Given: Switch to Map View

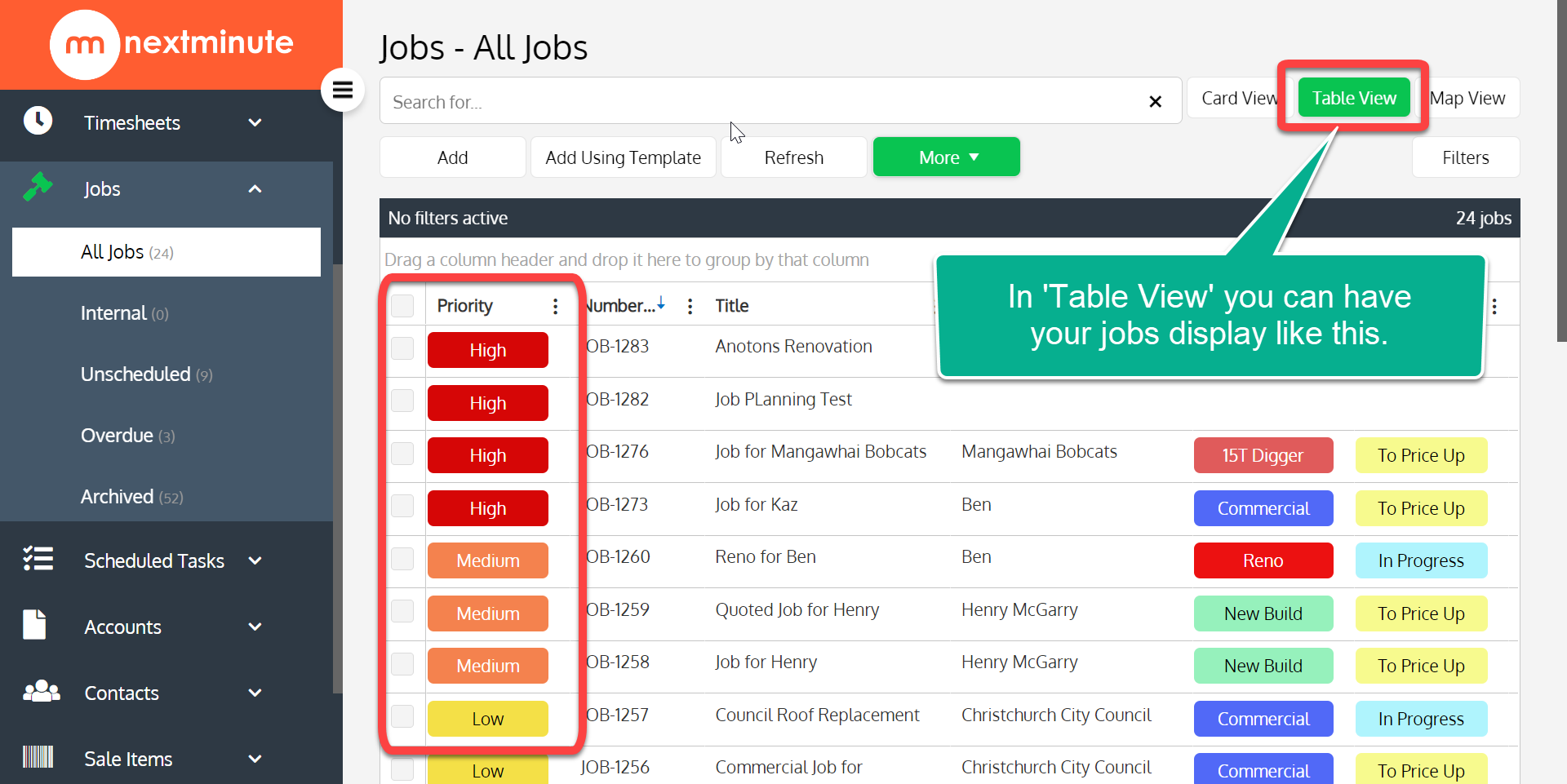Looking at the screenshot, I should 1467,98.
